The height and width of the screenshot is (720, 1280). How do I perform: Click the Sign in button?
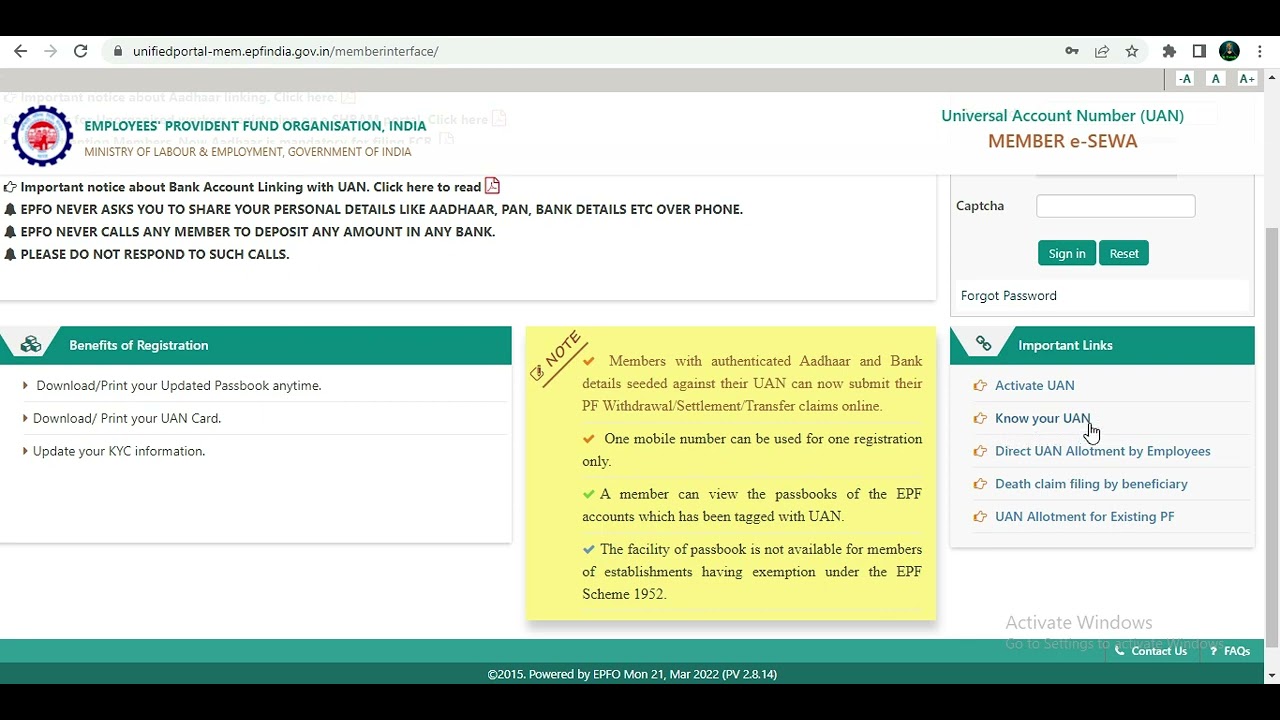point(1067,253)
